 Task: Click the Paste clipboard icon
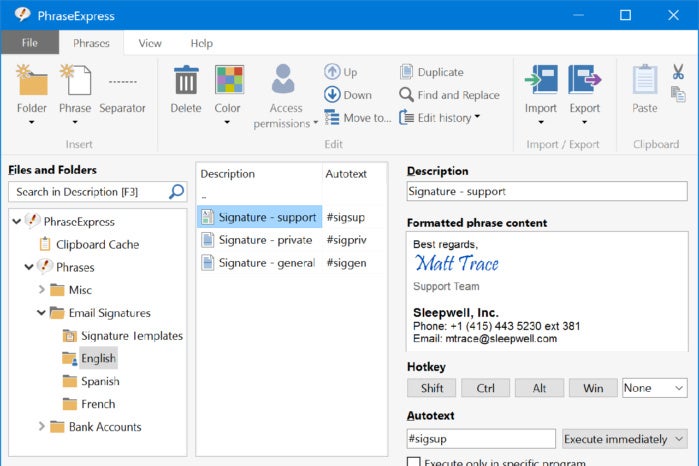[645, 79]
